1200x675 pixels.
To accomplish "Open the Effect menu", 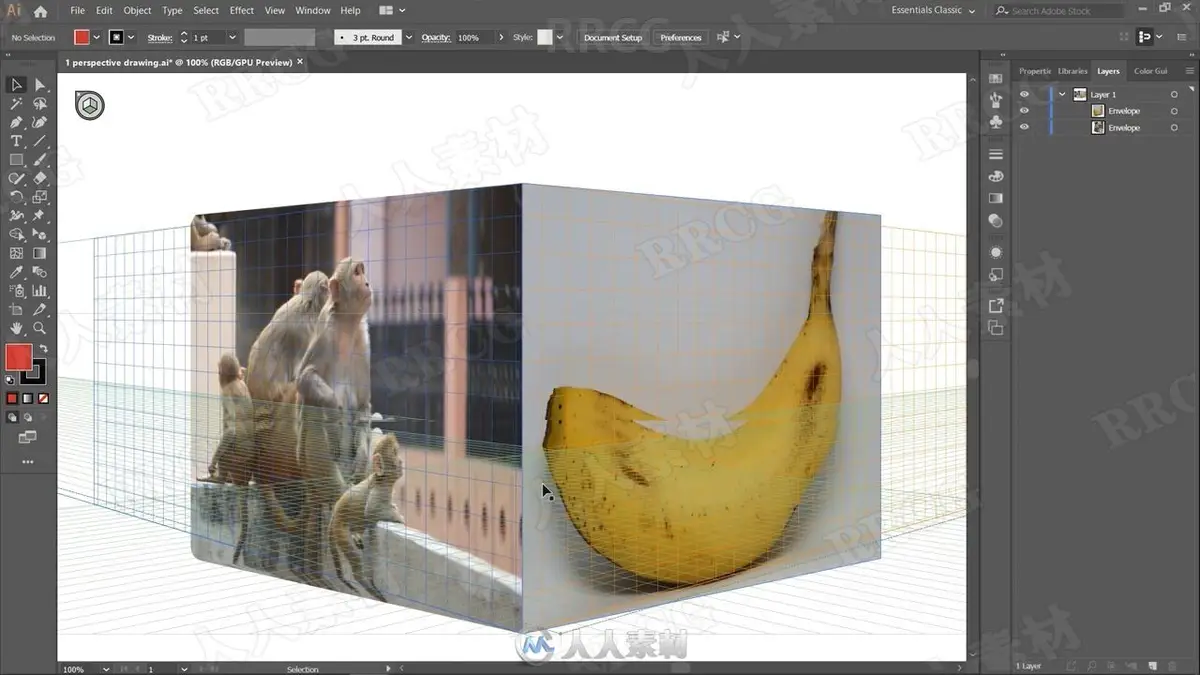I will click(x=242, y=11).
